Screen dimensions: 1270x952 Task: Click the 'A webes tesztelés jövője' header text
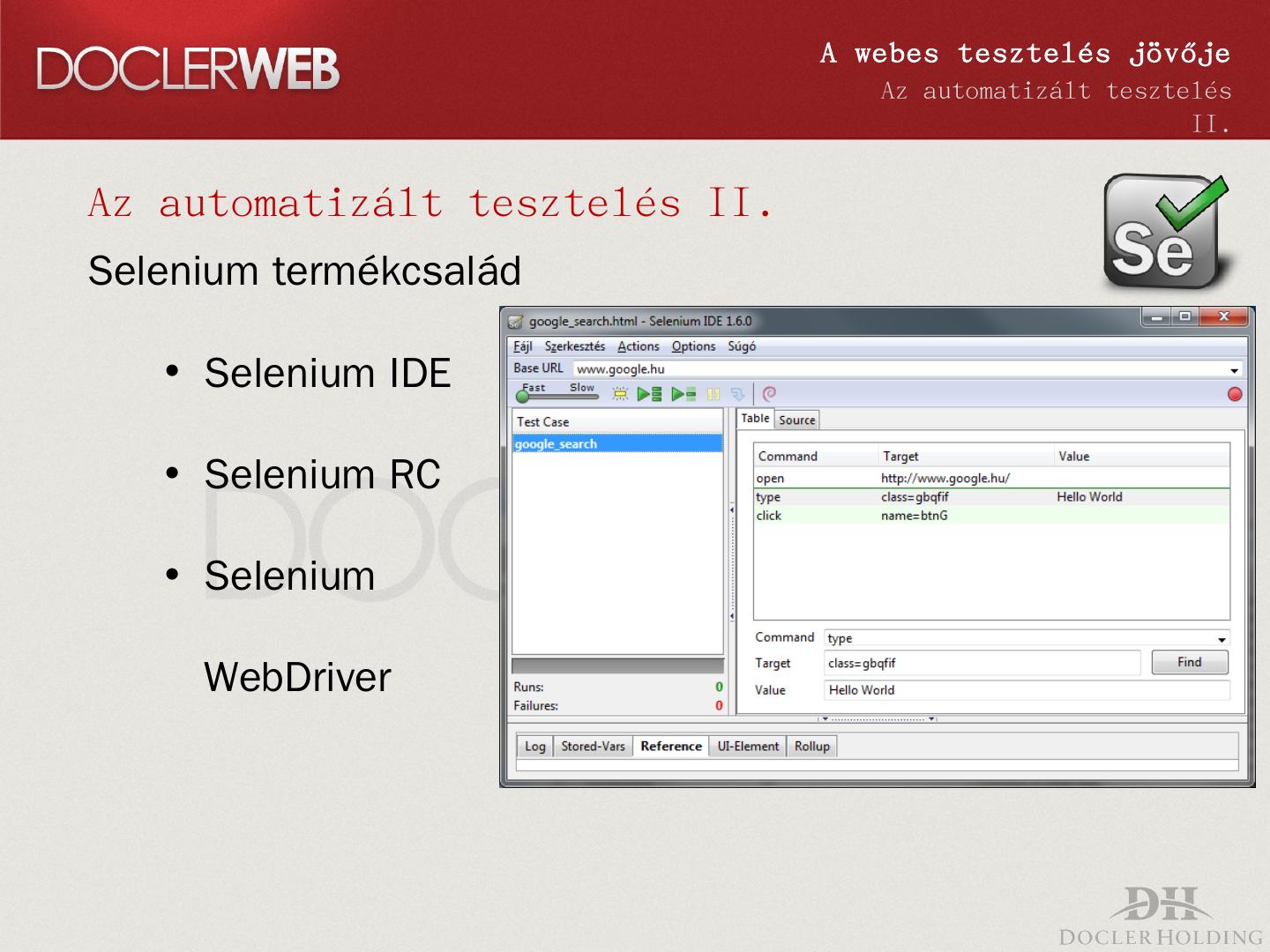(1025, 53)
